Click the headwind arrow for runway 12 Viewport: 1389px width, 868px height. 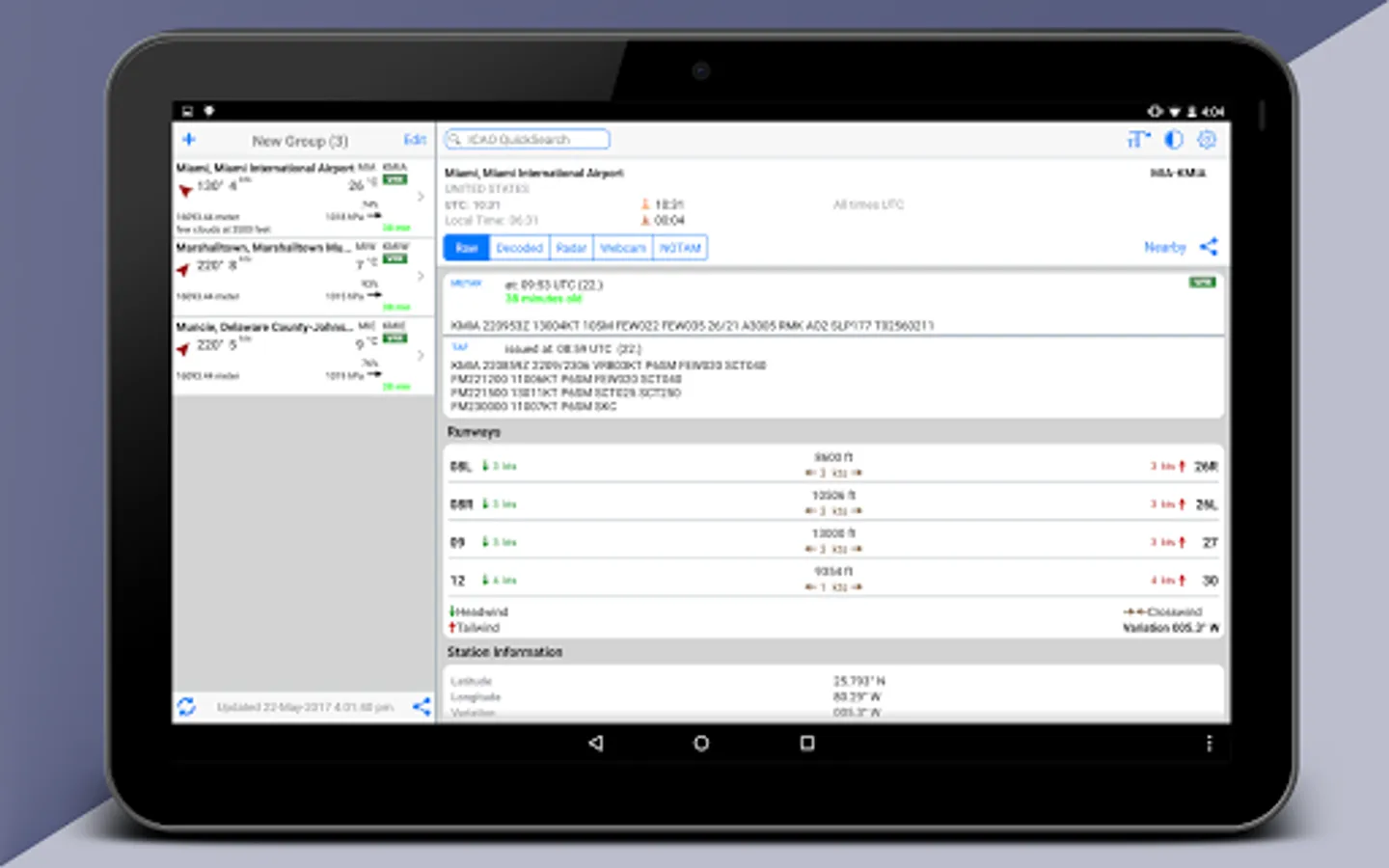(485, 581)
